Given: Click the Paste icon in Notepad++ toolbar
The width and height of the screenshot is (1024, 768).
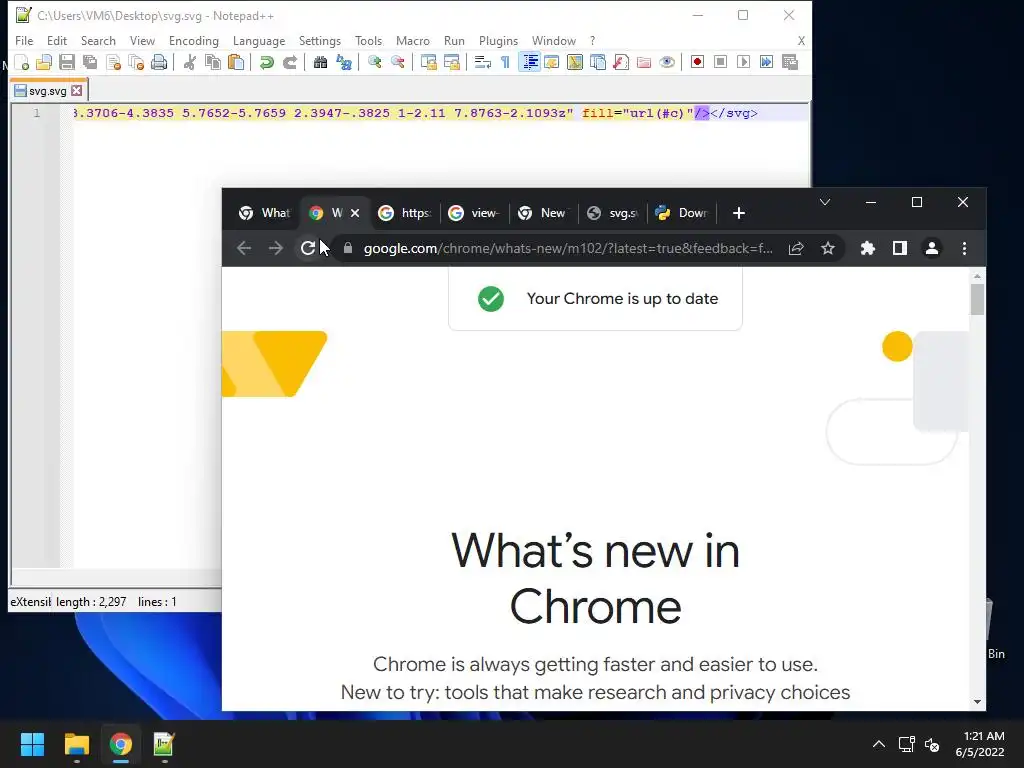Looking at the screenshot, I should [236, 62].
